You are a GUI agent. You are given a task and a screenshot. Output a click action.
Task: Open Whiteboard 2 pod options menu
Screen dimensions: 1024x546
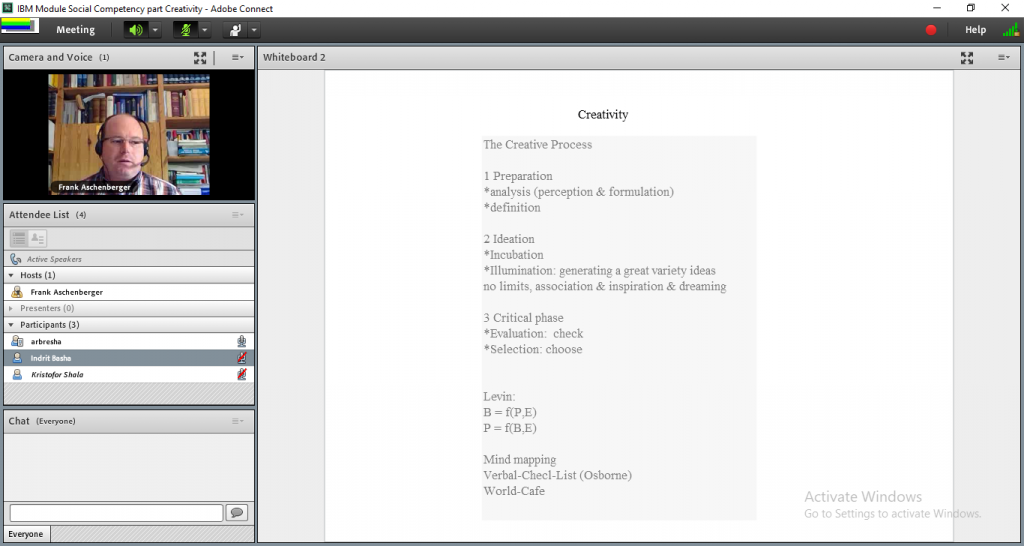1004,57
